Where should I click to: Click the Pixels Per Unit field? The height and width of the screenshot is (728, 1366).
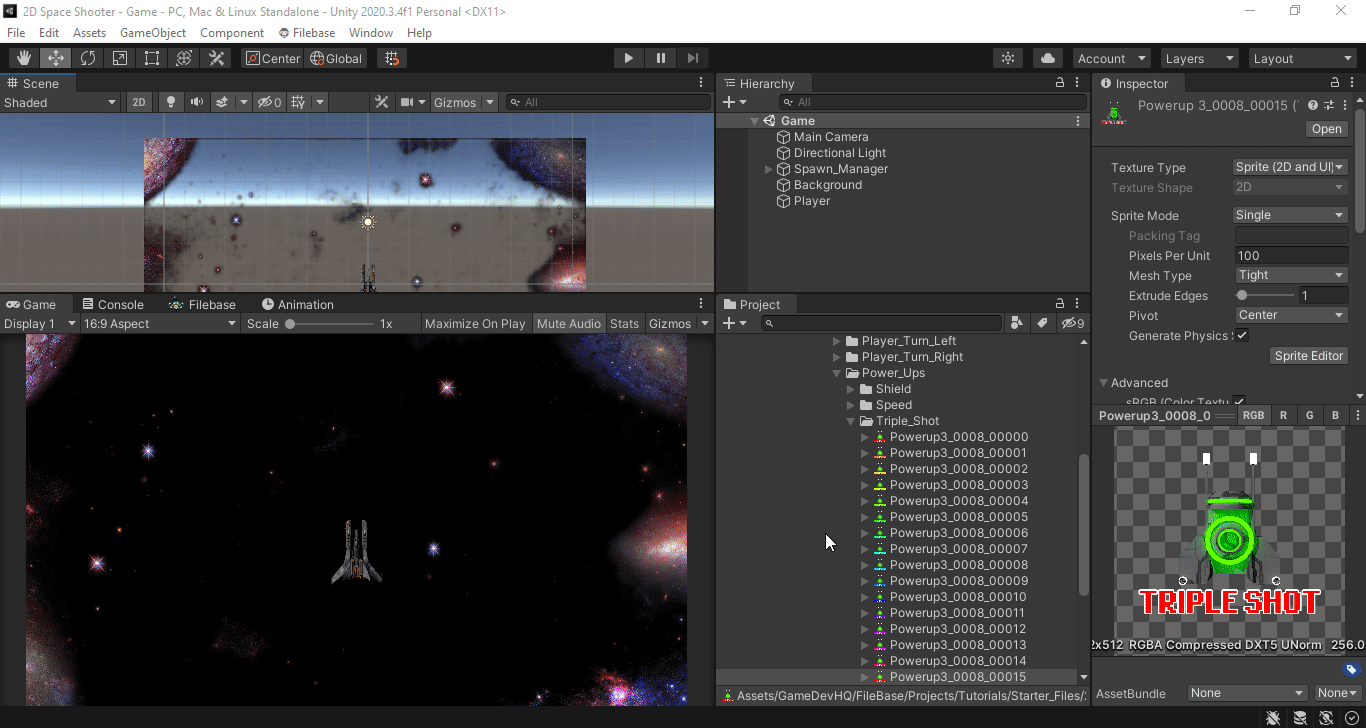tap(1291, 255)
